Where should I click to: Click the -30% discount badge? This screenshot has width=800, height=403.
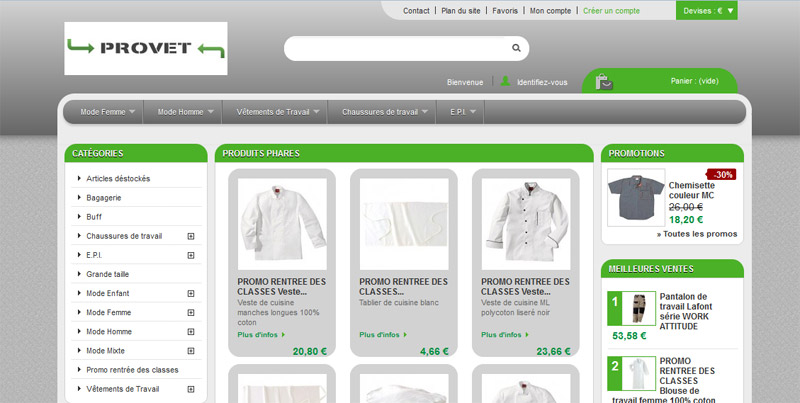pyautogui.click(x=721, y=174)
